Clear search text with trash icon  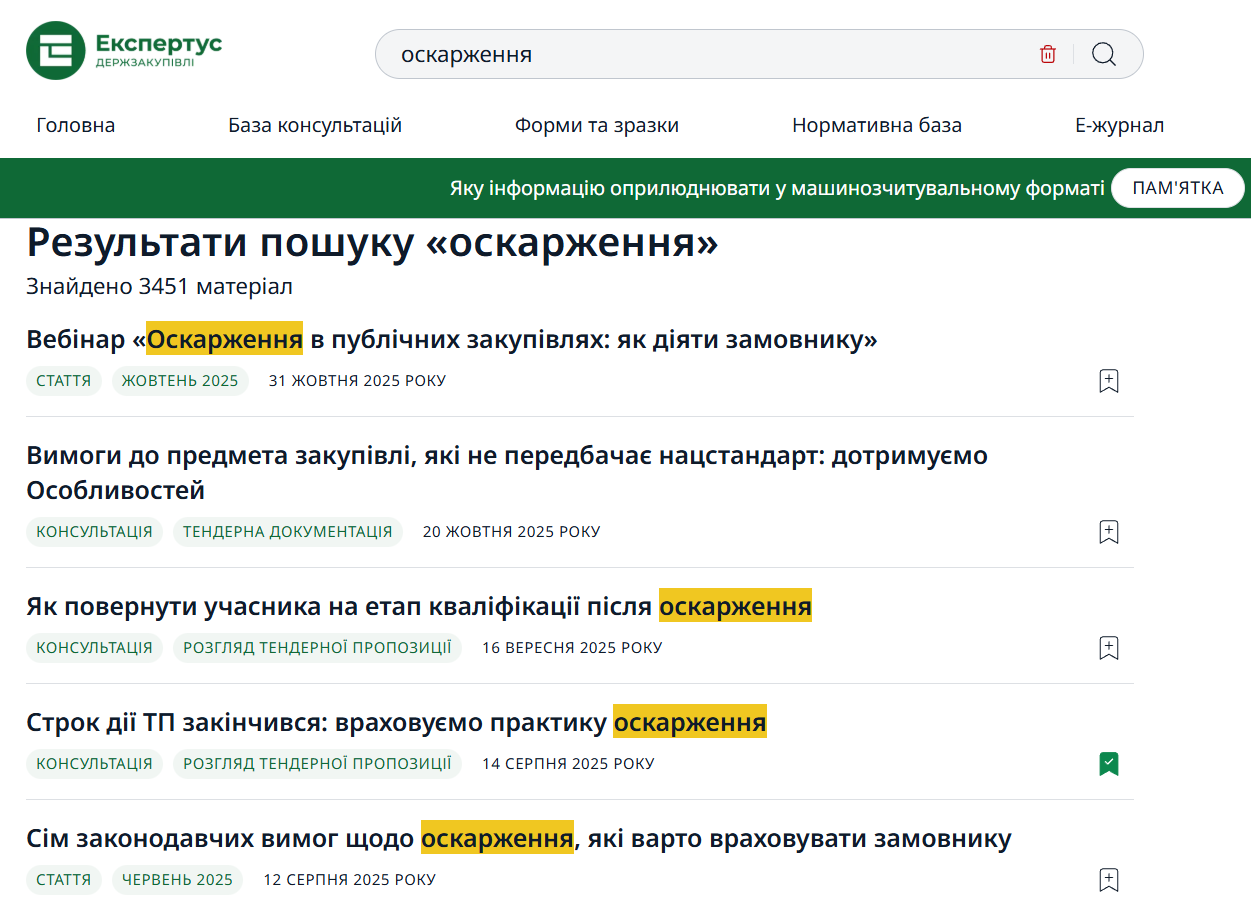pos(1047,54)
